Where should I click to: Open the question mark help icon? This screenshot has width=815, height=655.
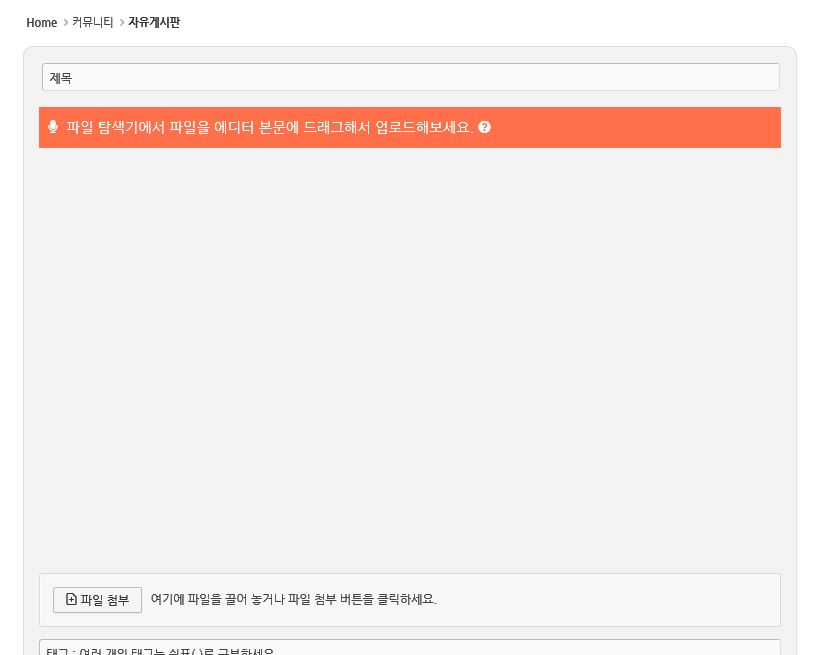(x=484, y=127)
